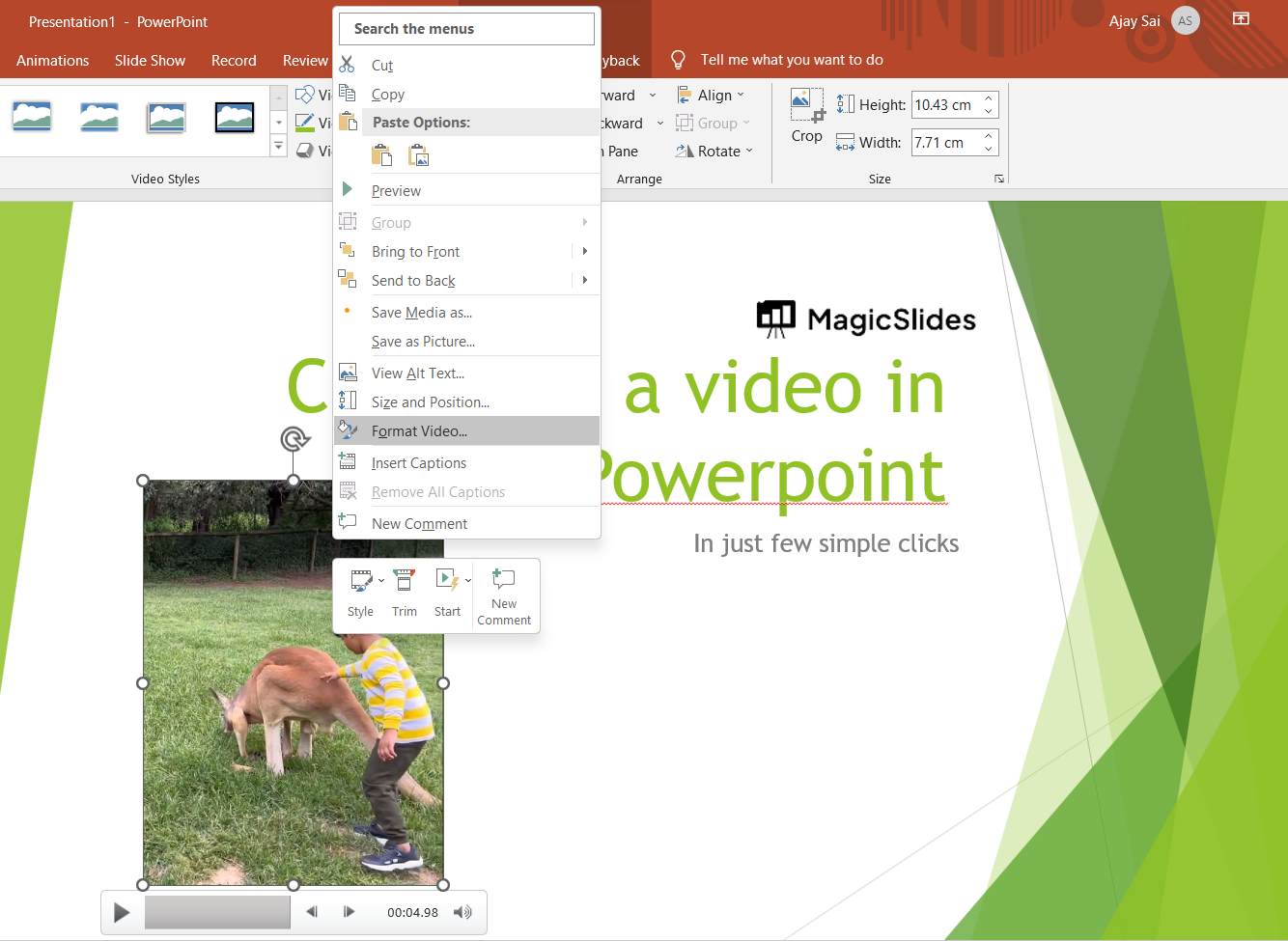Open the Bring Forward dropdown arrow
1288x941 pixels.
tap(653, 95)
